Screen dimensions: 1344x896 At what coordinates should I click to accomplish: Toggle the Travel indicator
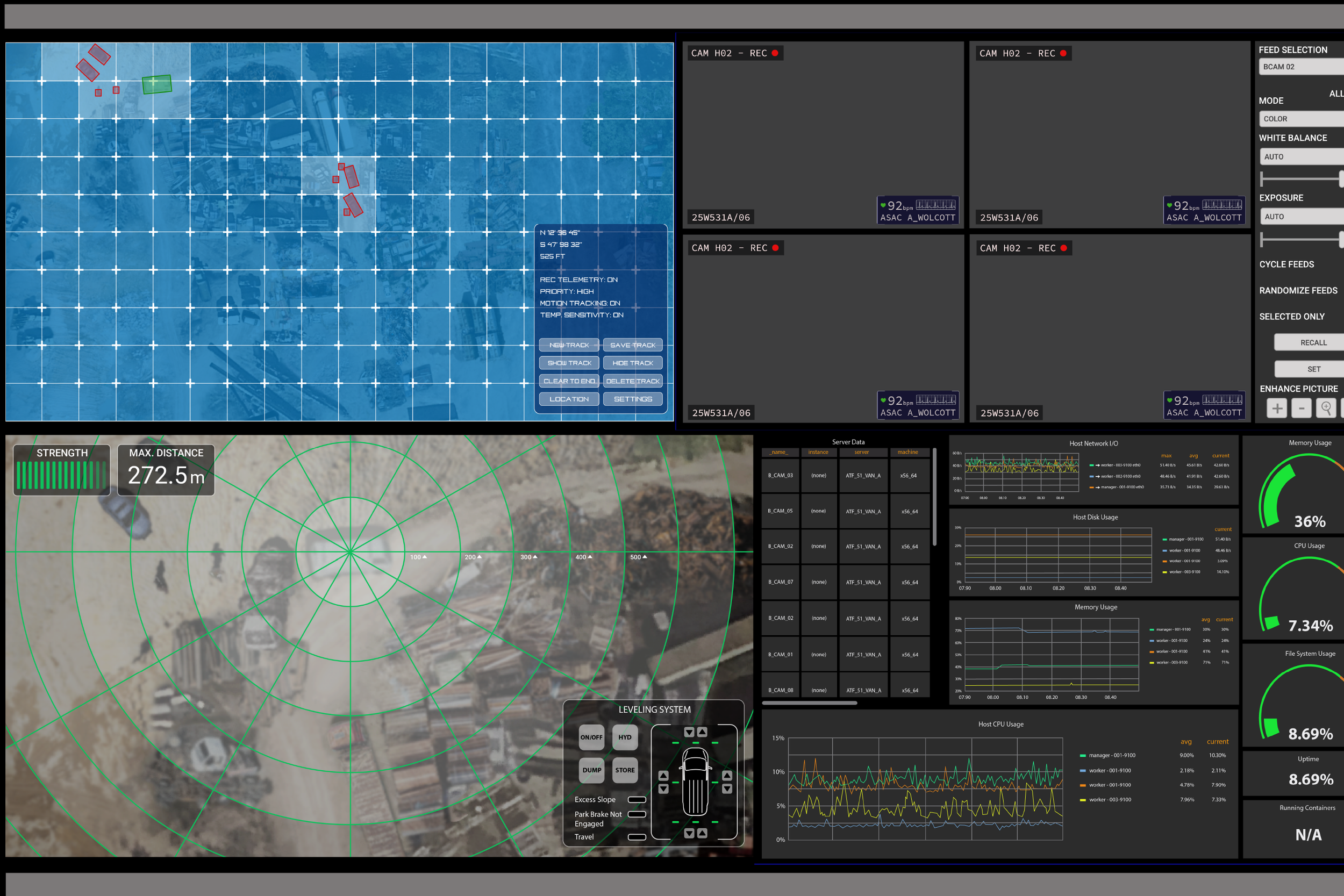pyautogui.click(x=637, y=837)
